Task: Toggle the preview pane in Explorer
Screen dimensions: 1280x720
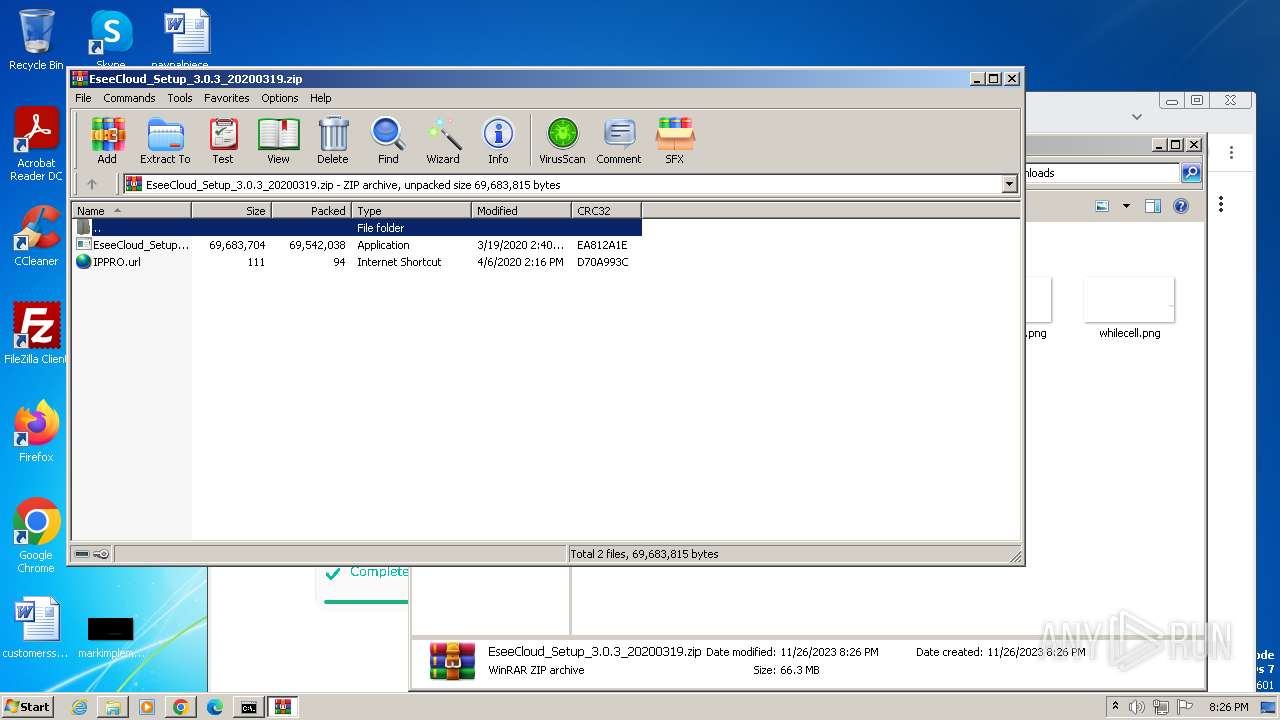Action: (x=1153, y=206)
